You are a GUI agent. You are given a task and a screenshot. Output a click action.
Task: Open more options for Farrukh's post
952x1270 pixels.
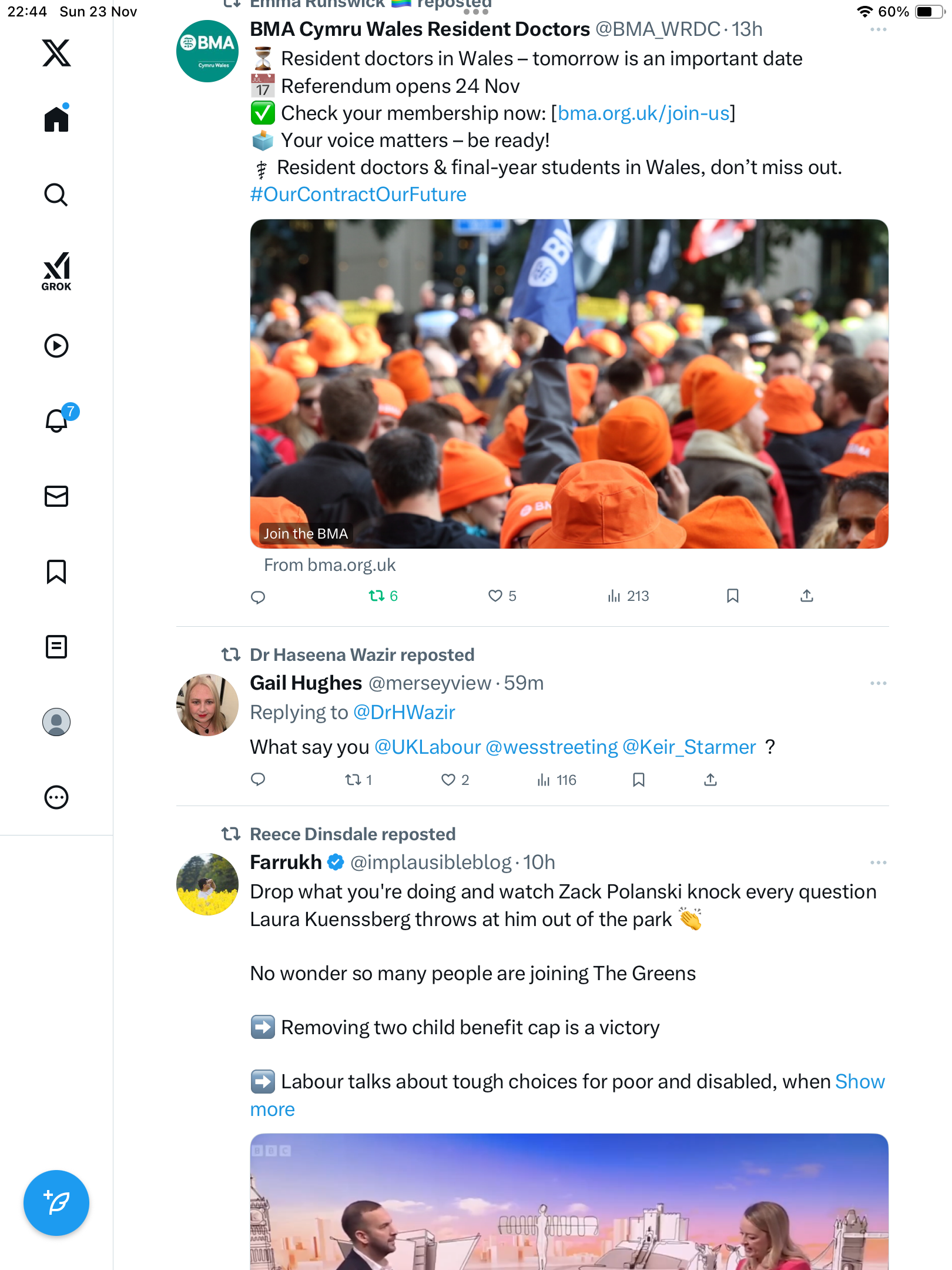click(878, 863)
